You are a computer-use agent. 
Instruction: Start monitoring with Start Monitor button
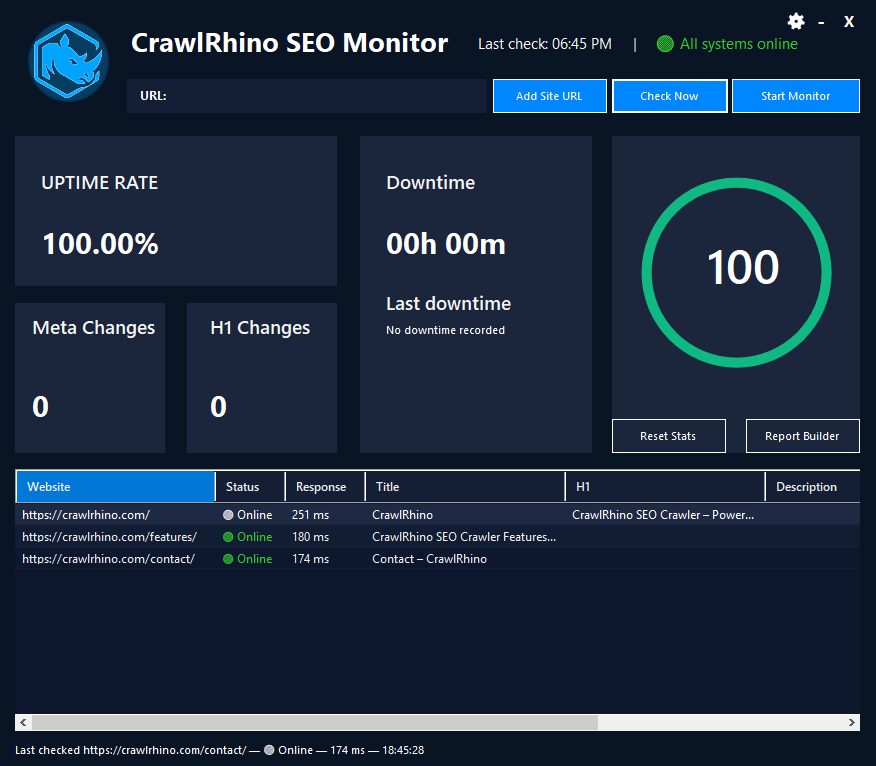tap(796, 96)
